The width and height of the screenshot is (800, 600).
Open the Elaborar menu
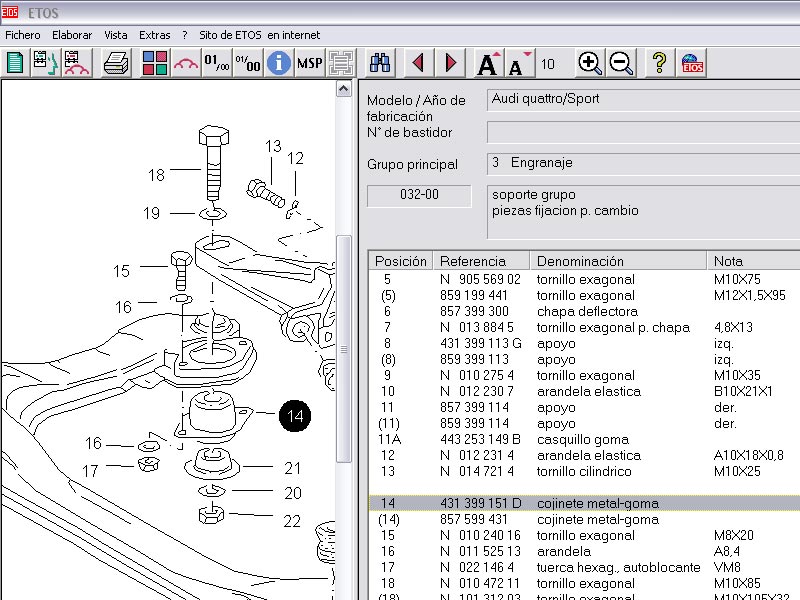[72, 35]
